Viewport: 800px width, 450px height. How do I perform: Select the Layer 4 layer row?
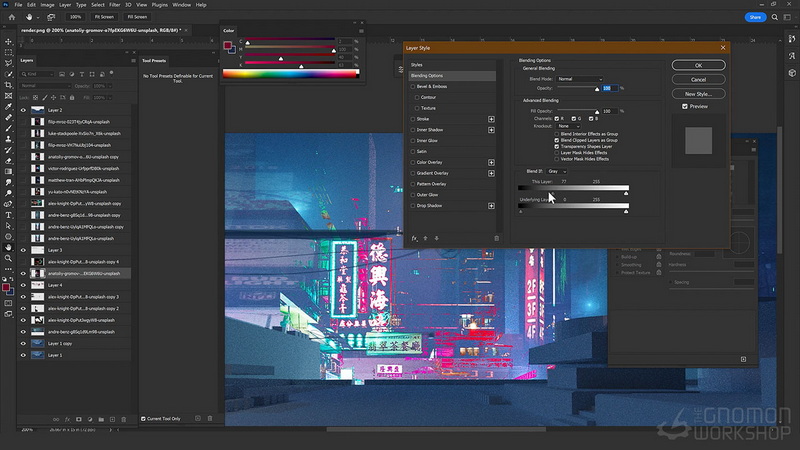tap(74, 285)
